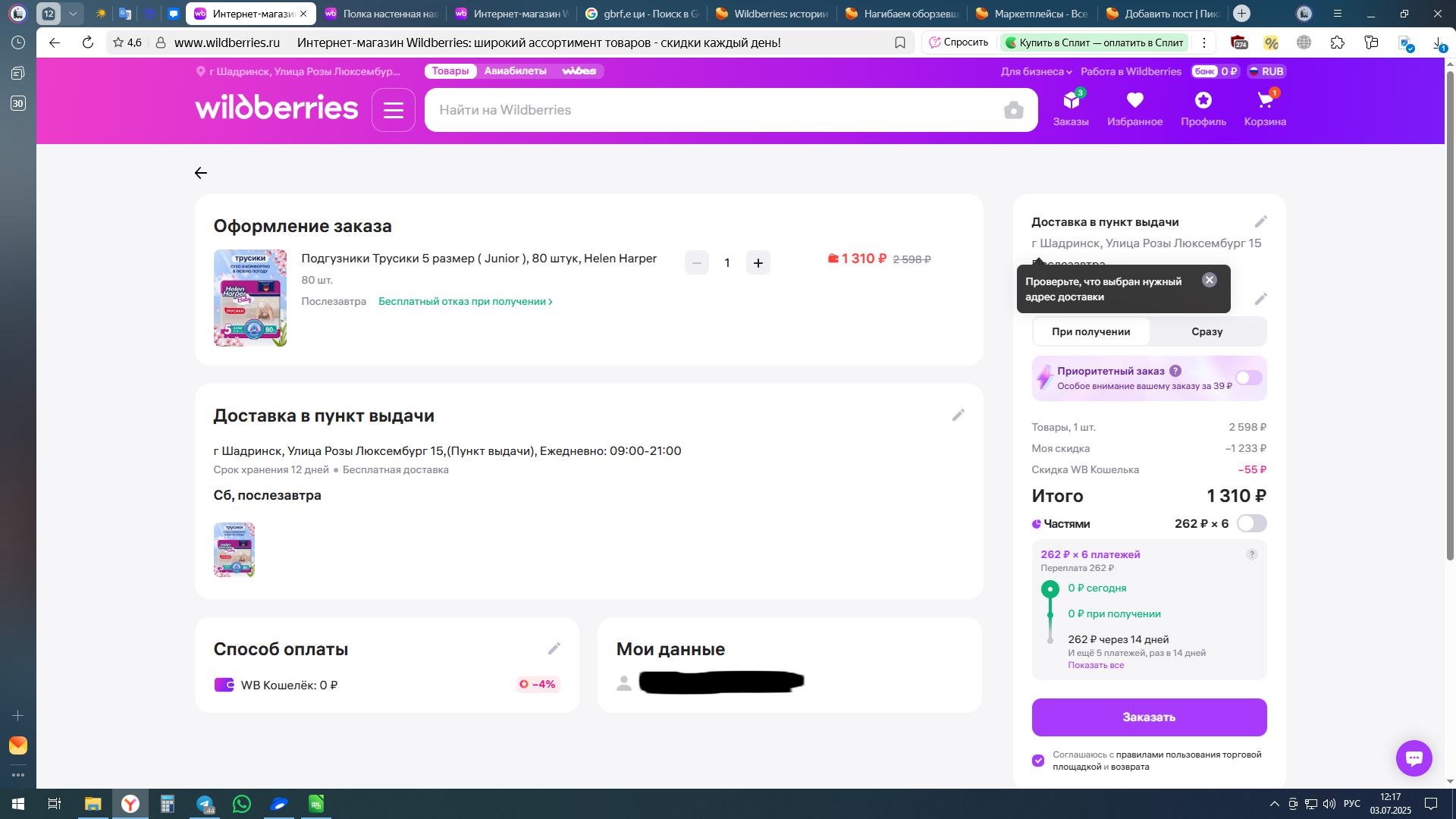Go back using the arrow above checkout
This screenshot has height=819, width=1456.
coord(201,173)
